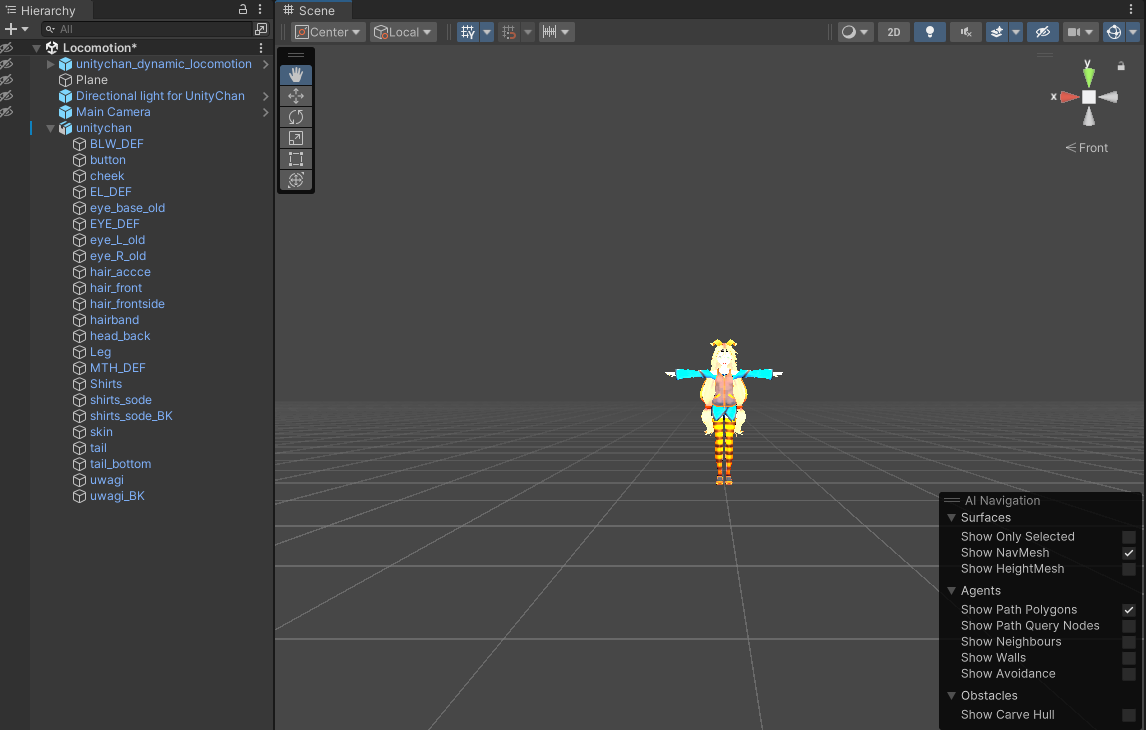This screenshot has width=1146, height=730.
Task: Open the Center pivot dropdown
Action: [328, 32]
